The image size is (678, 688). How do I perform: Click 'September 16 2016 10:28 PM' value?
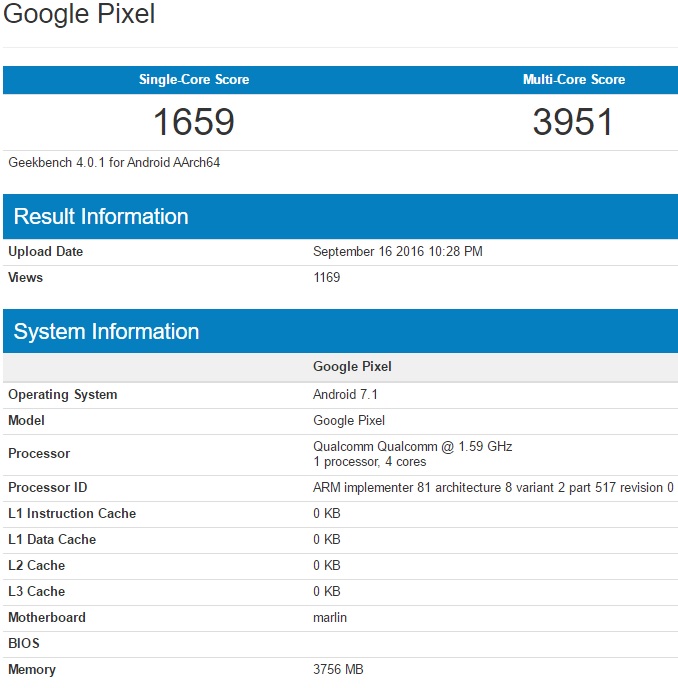(x=398, y=251)
